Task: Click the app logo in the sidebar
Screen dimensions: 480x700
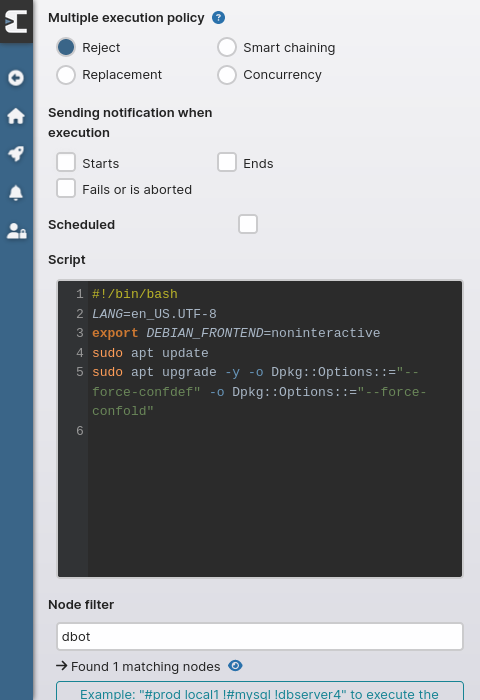Action: click(x=16, y=21)
